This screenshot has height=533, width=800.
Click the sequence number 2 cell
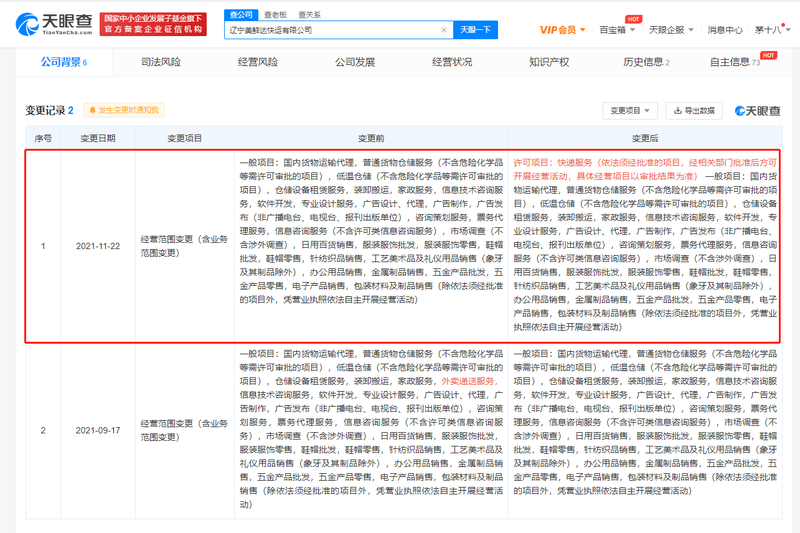tap(43, 430)
